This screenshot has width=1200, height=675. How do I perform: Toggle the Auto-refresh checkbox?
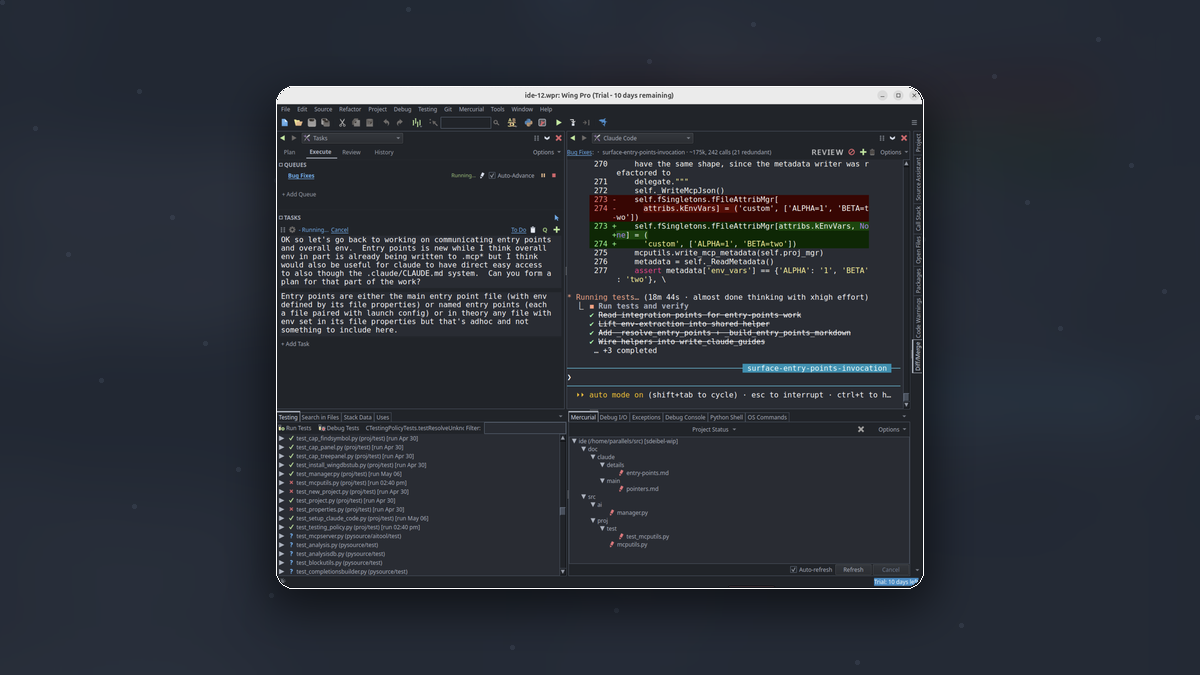tap(793, 569)
